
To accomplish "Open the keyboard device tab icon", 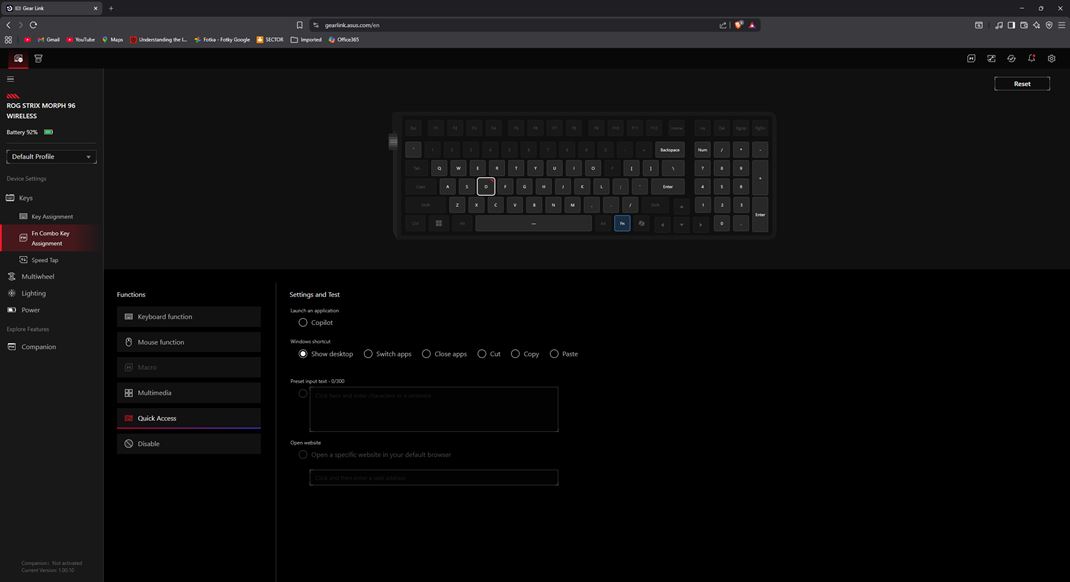I will pos(18,59).
